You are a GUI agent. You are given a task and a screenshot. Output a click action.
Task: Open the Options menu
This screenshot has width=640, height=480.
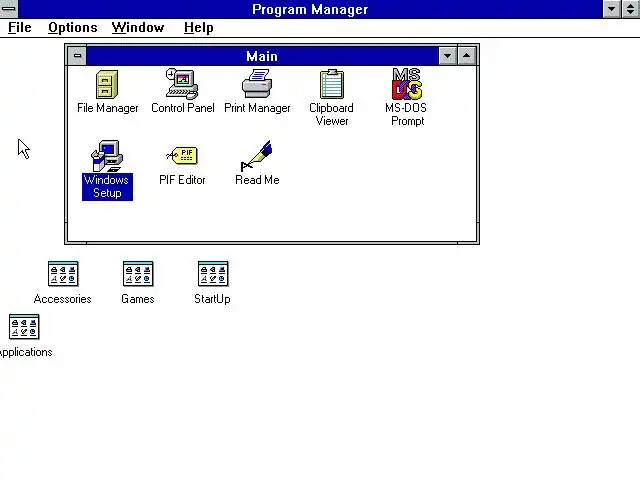(73, 28)
